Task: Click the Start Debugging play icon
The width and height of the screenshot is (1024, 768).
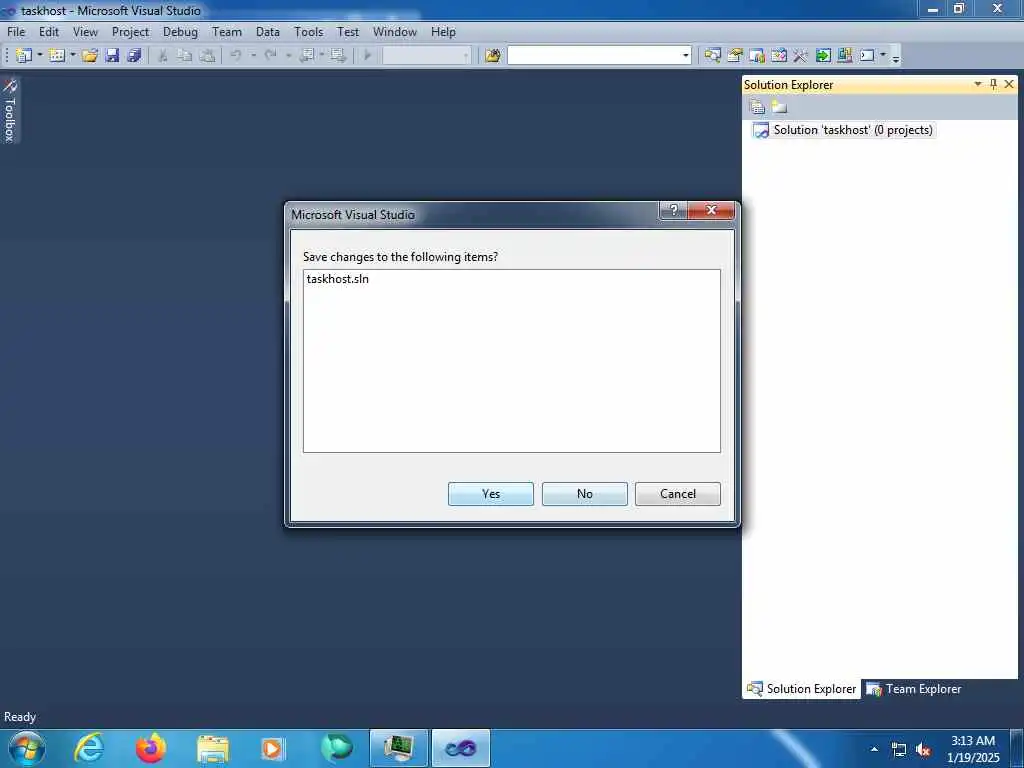Action: click(368, 56)
